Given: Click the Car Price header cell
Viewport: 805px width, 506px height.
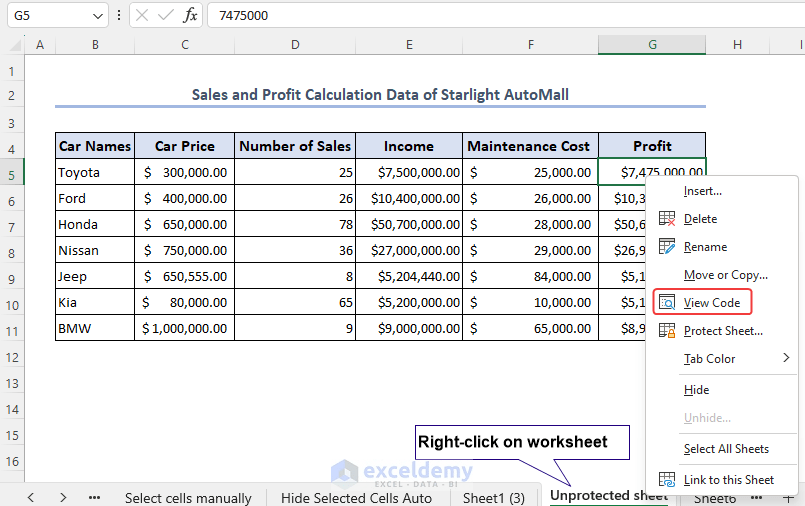Looking at the screenshot, I should tap(185, 146).
